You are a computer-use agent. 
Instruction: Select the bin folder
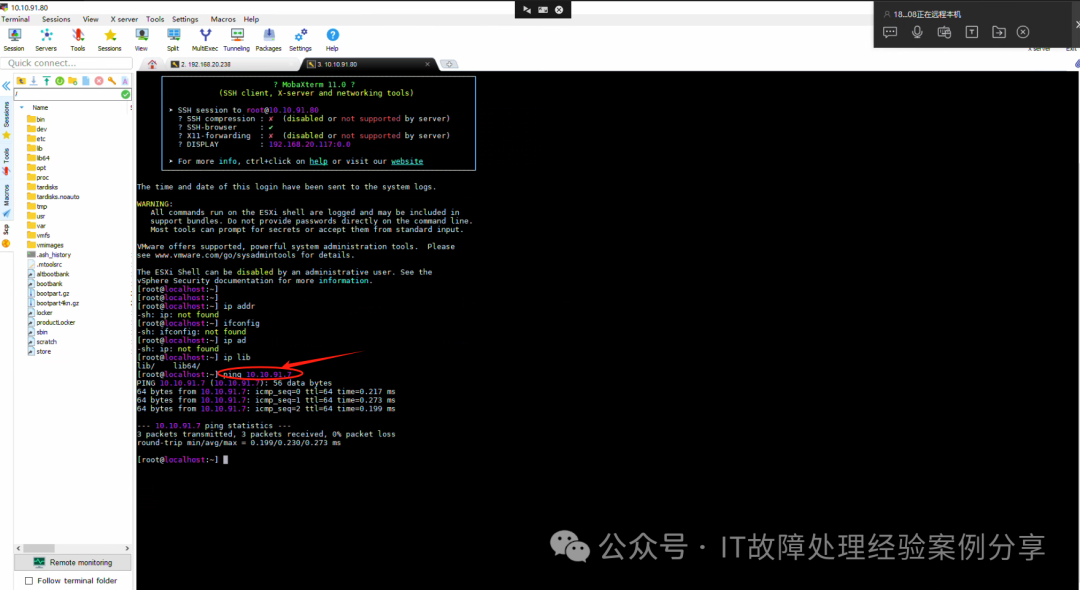tap(36, 119)
